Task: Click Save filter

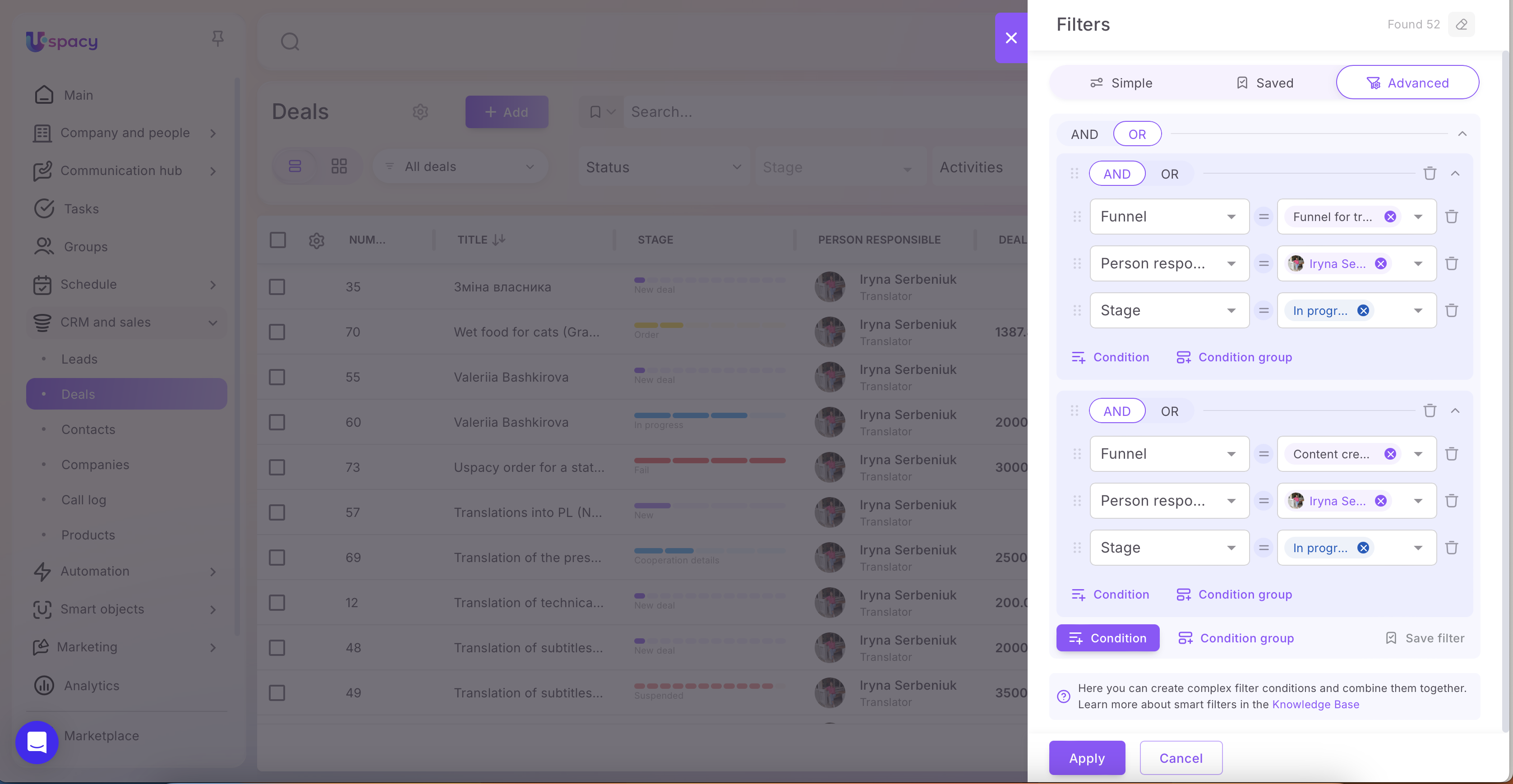Action: click(1425, 638)
